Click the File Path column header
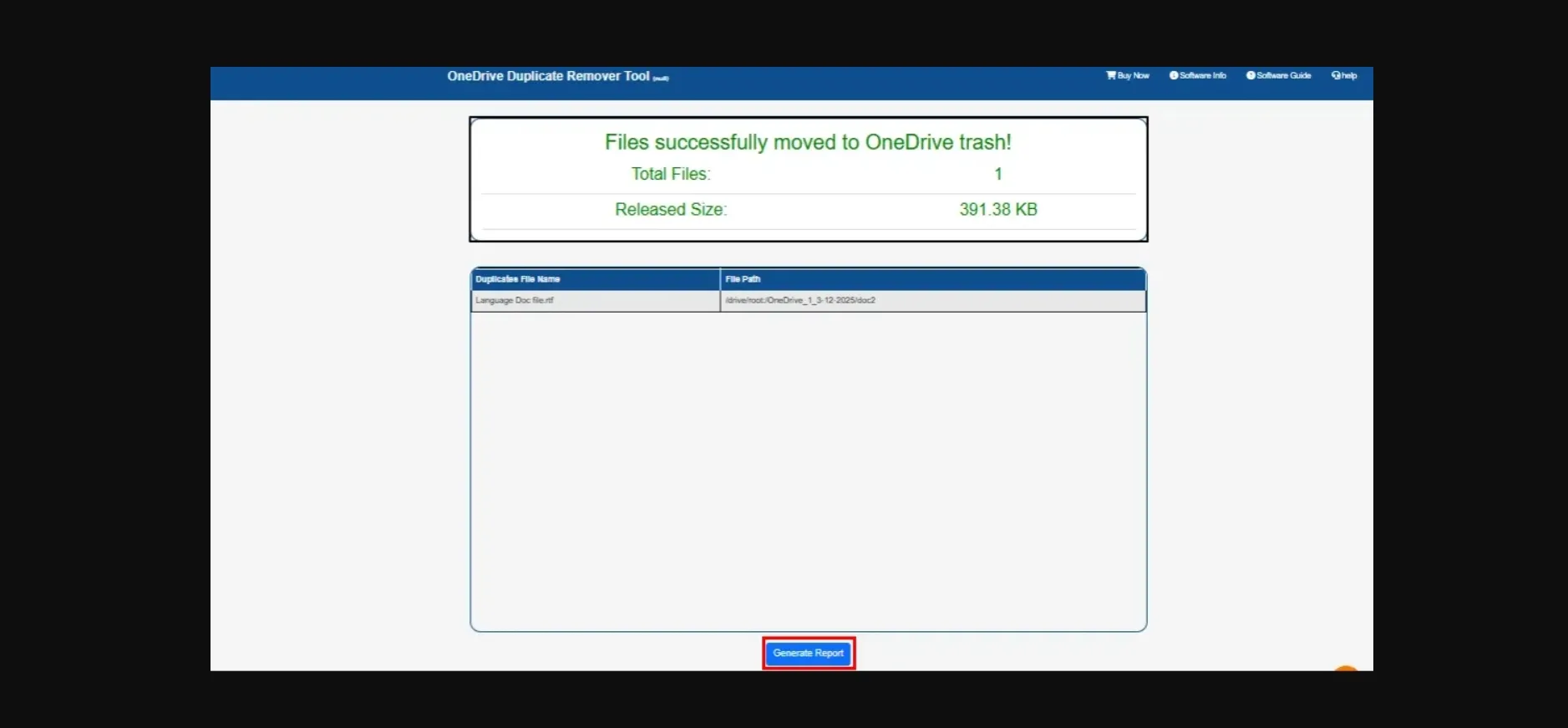The width and height of the screenshot is (1568, 728). (743, 279)
